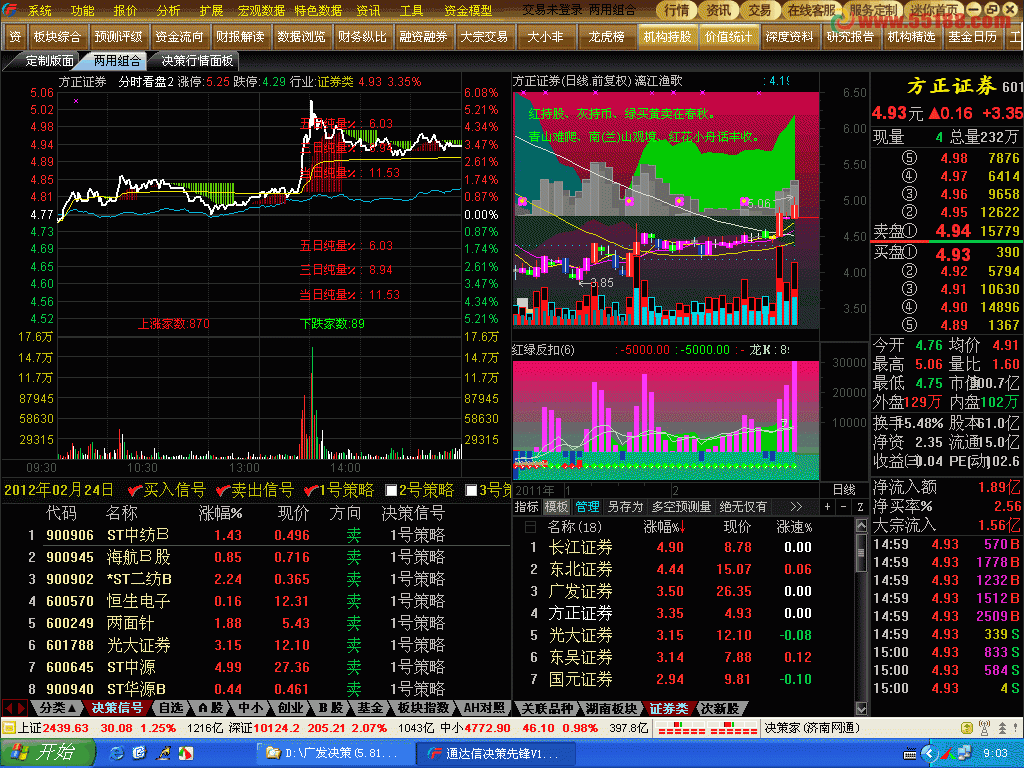
Task: Click the 模板 button under chart
Action: tap(556, 507)
